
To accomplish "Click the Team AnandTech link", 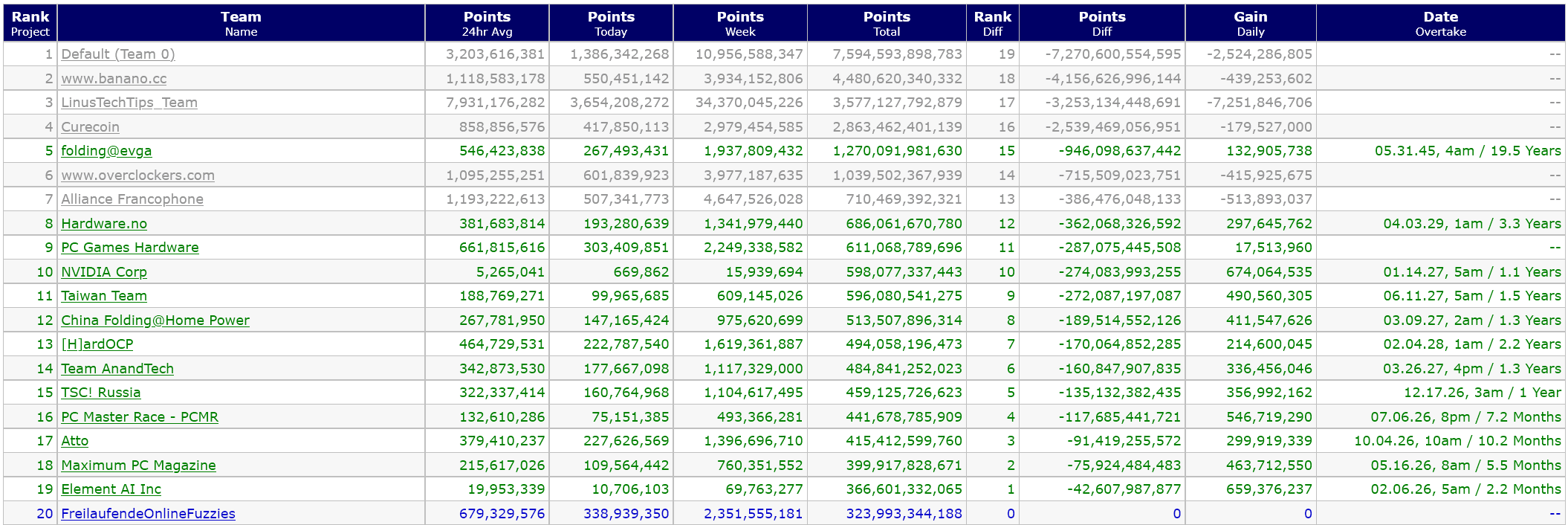I will 117,369.
